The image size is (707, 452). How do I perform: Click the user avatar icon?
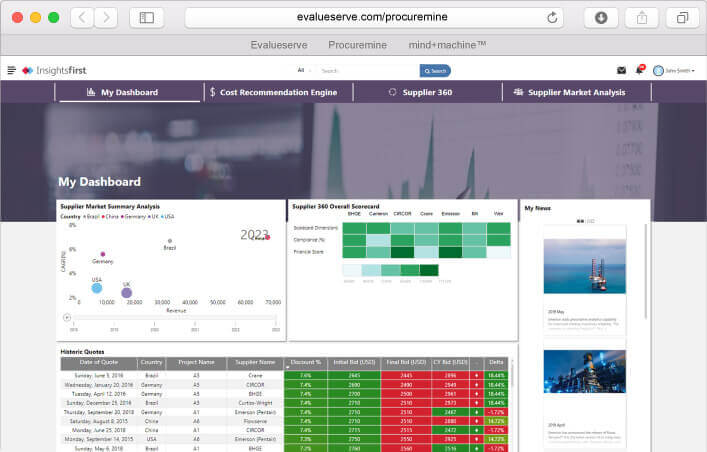(658, 70)
